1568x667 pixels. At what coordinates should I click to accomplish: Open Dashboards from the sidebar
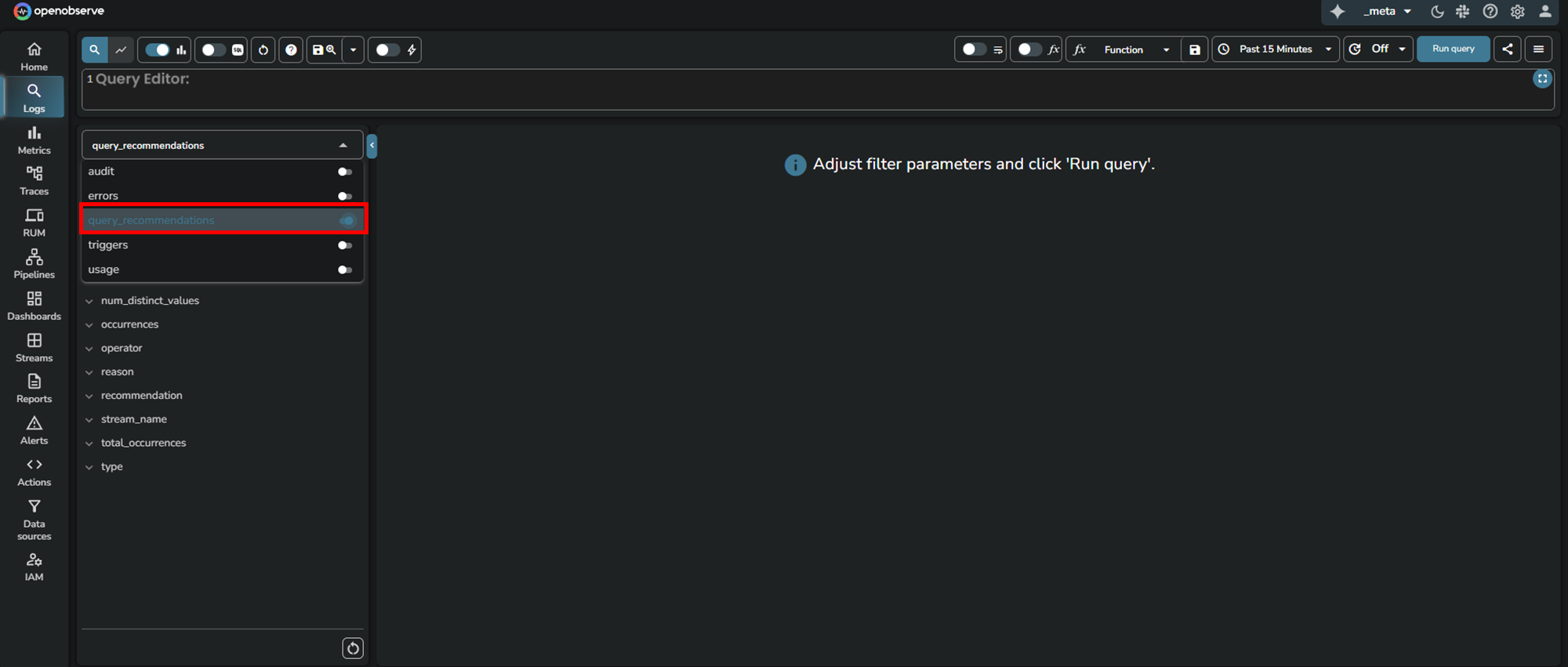click(34, 306)
